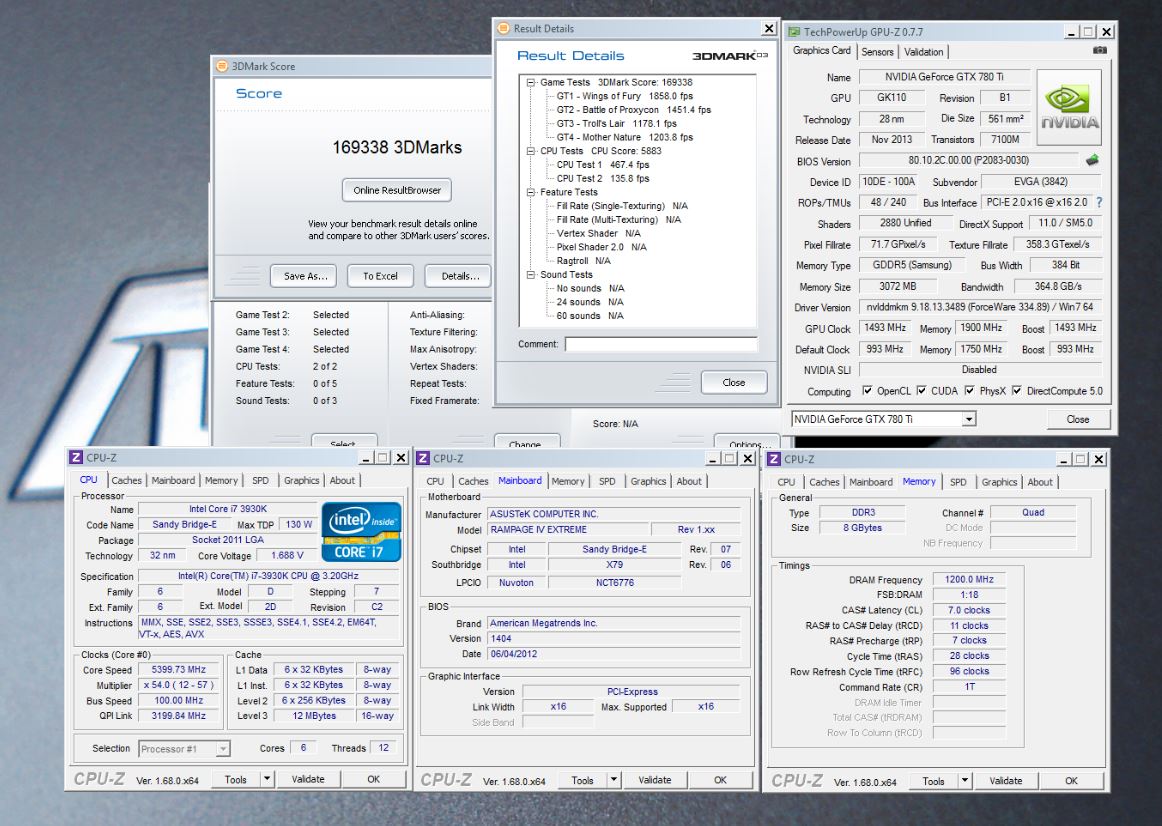The width and height of the screenshot is (1162, 826).
Task: Click the RAMPAGE IV EXTREME model field
Action: [x=568, y=530]
